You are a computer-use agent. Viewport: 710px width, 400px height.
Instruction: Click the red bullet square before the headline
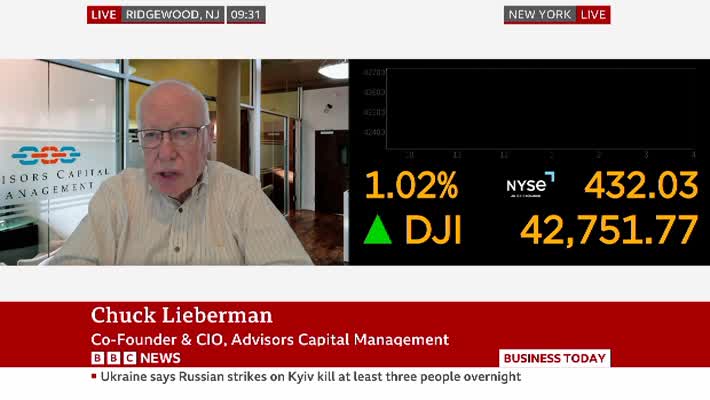tap(94, 376)
